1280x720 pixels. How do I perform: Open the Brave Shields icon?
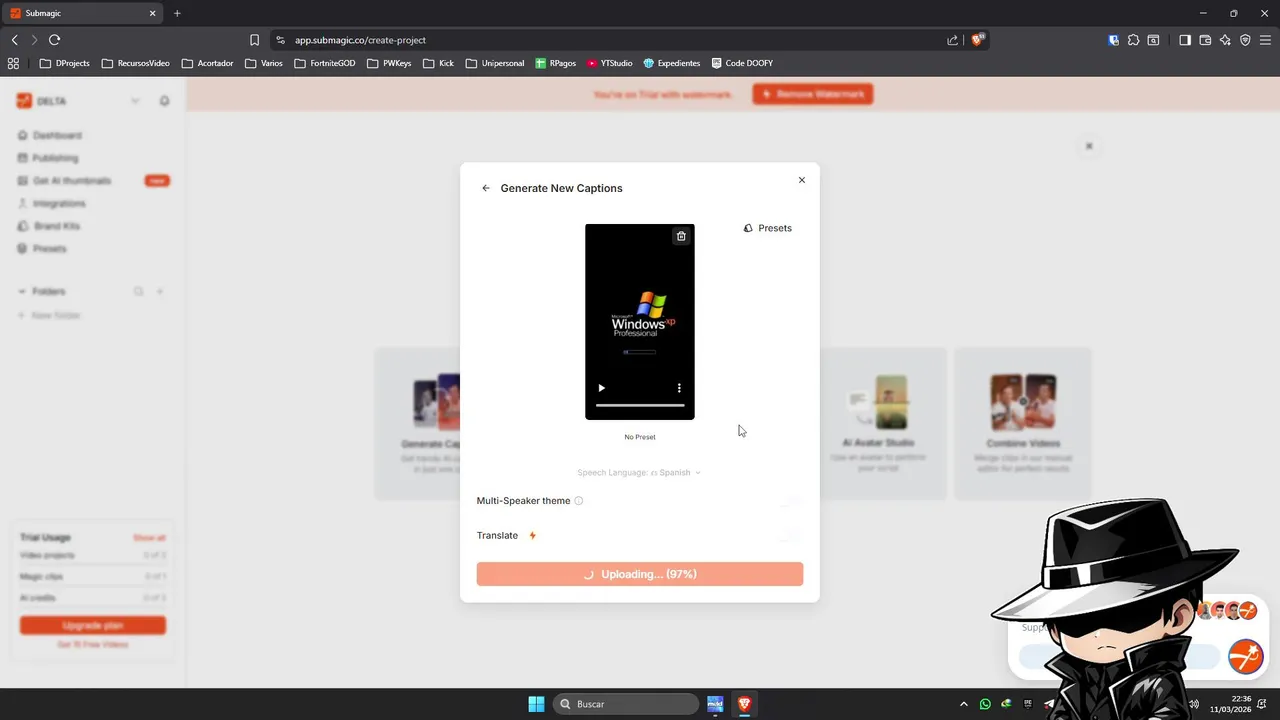coord(978,40)
